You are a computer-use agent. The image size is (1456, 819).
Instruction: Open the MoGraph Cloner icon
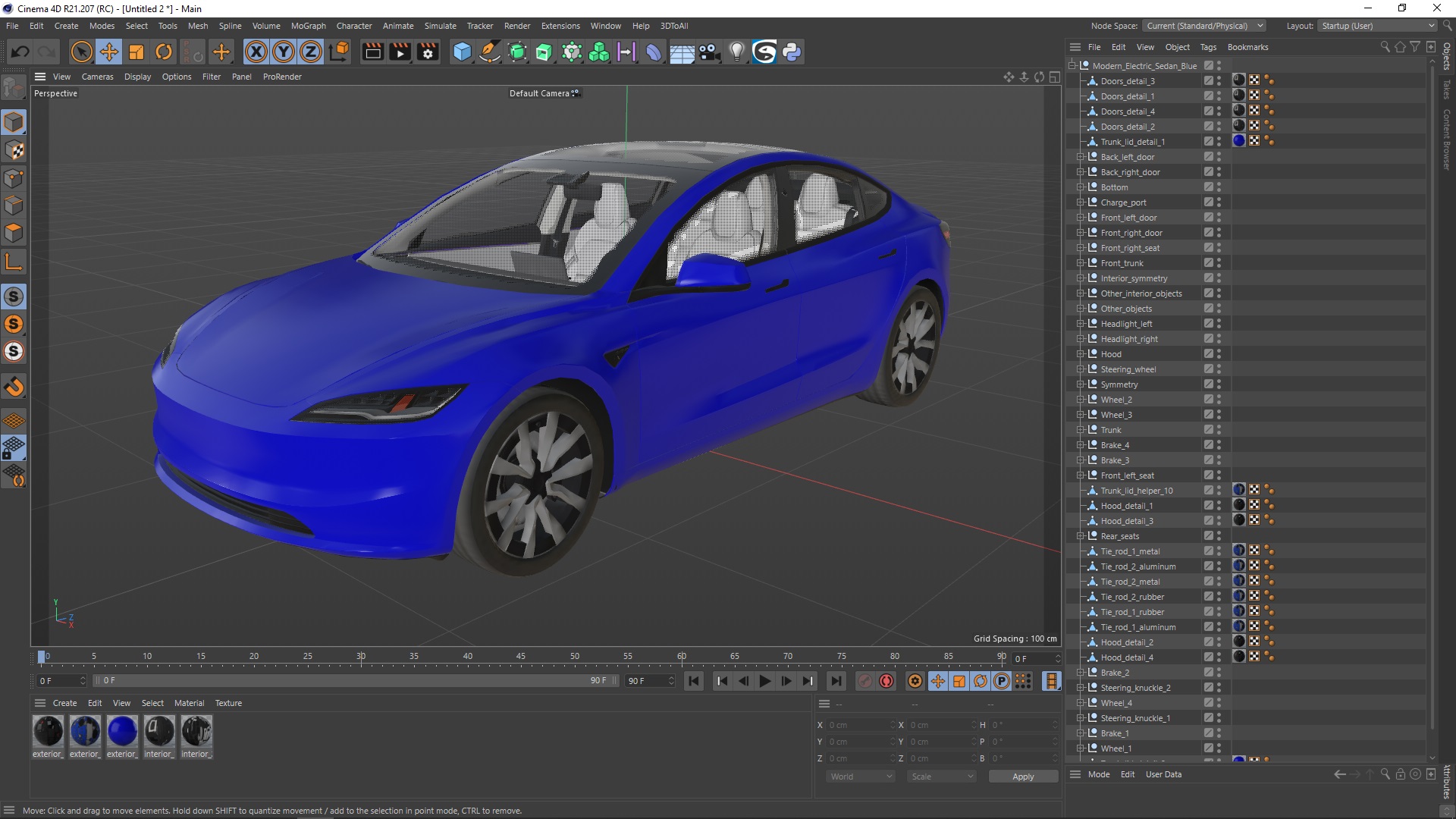click(599, 52)
